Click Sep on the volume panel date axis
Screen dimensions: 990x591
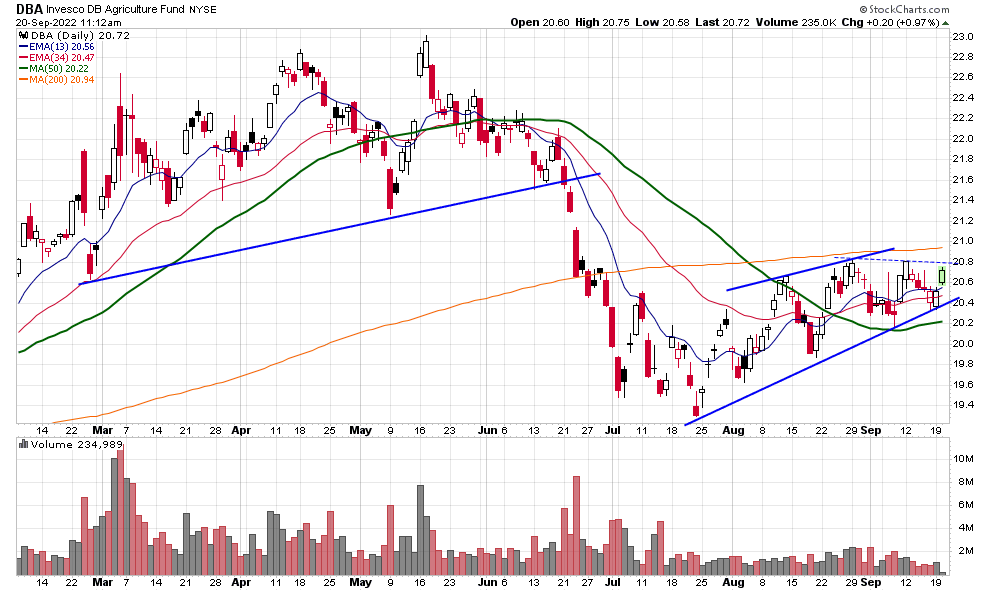pos(871,582)
